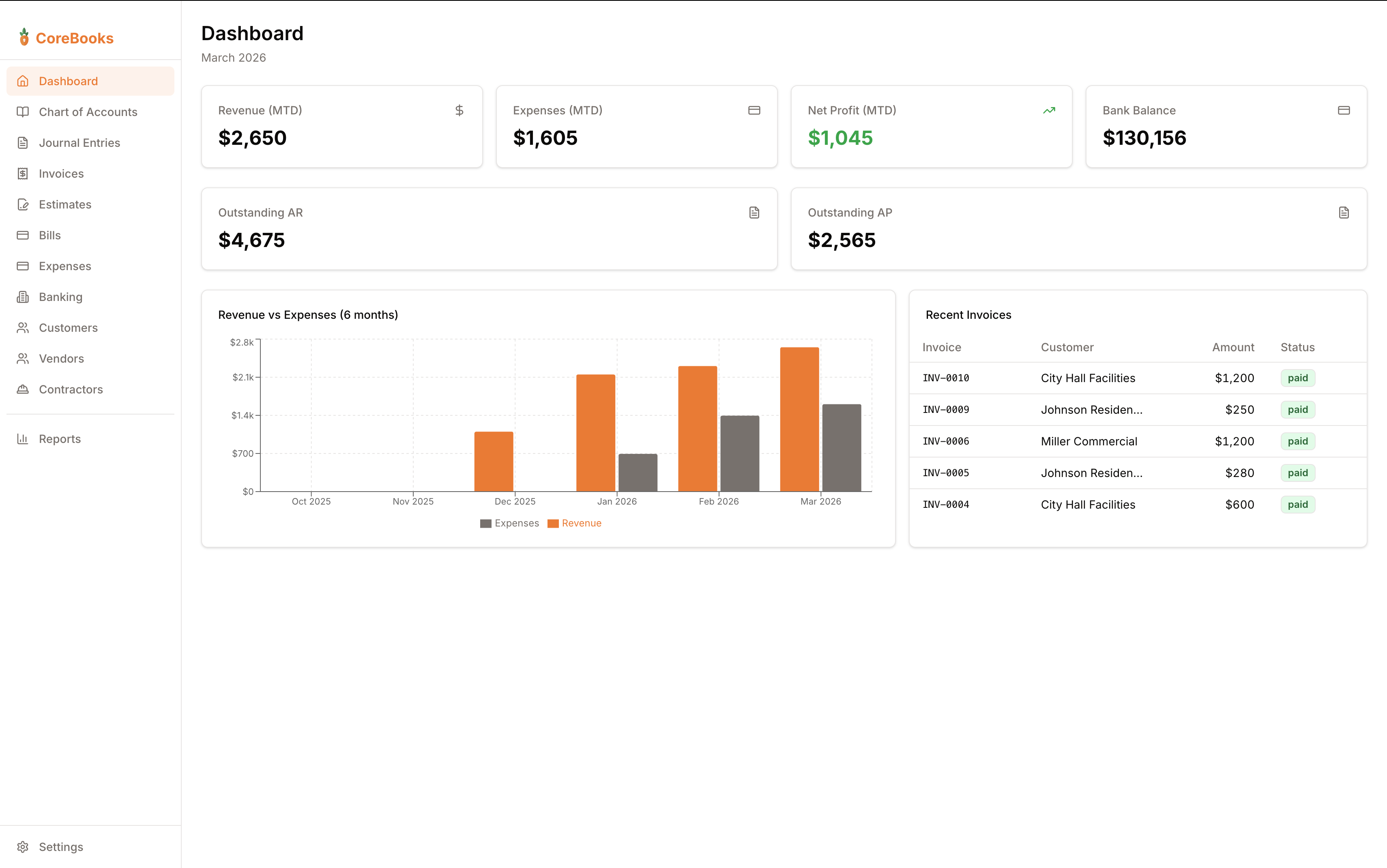Hide the Expenses series via chart legend
The width and height of the screenshot is (1387, 868).
(509, 523)
